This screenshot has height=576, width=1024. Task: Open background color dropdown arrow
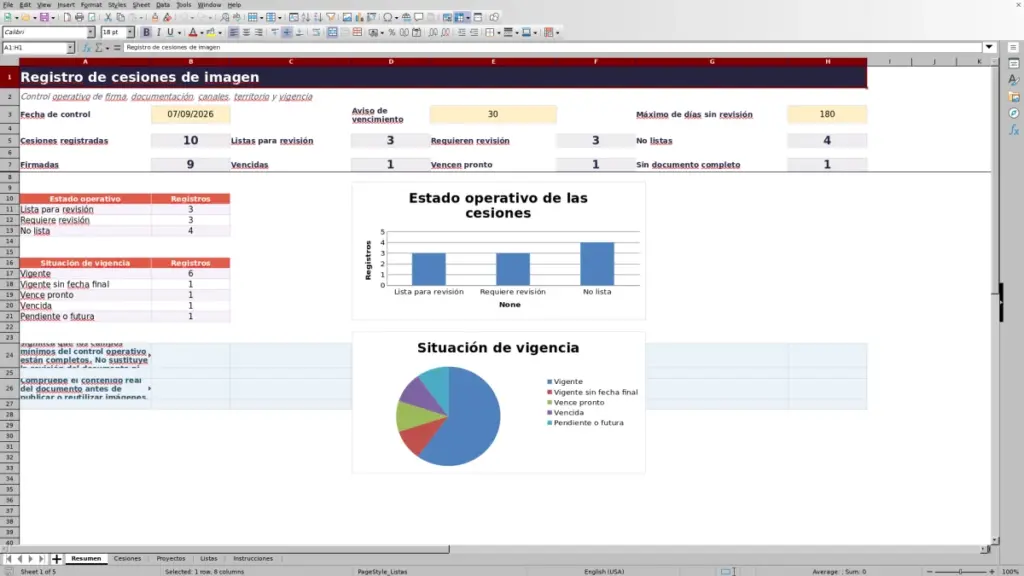click(x=220, y=33)
